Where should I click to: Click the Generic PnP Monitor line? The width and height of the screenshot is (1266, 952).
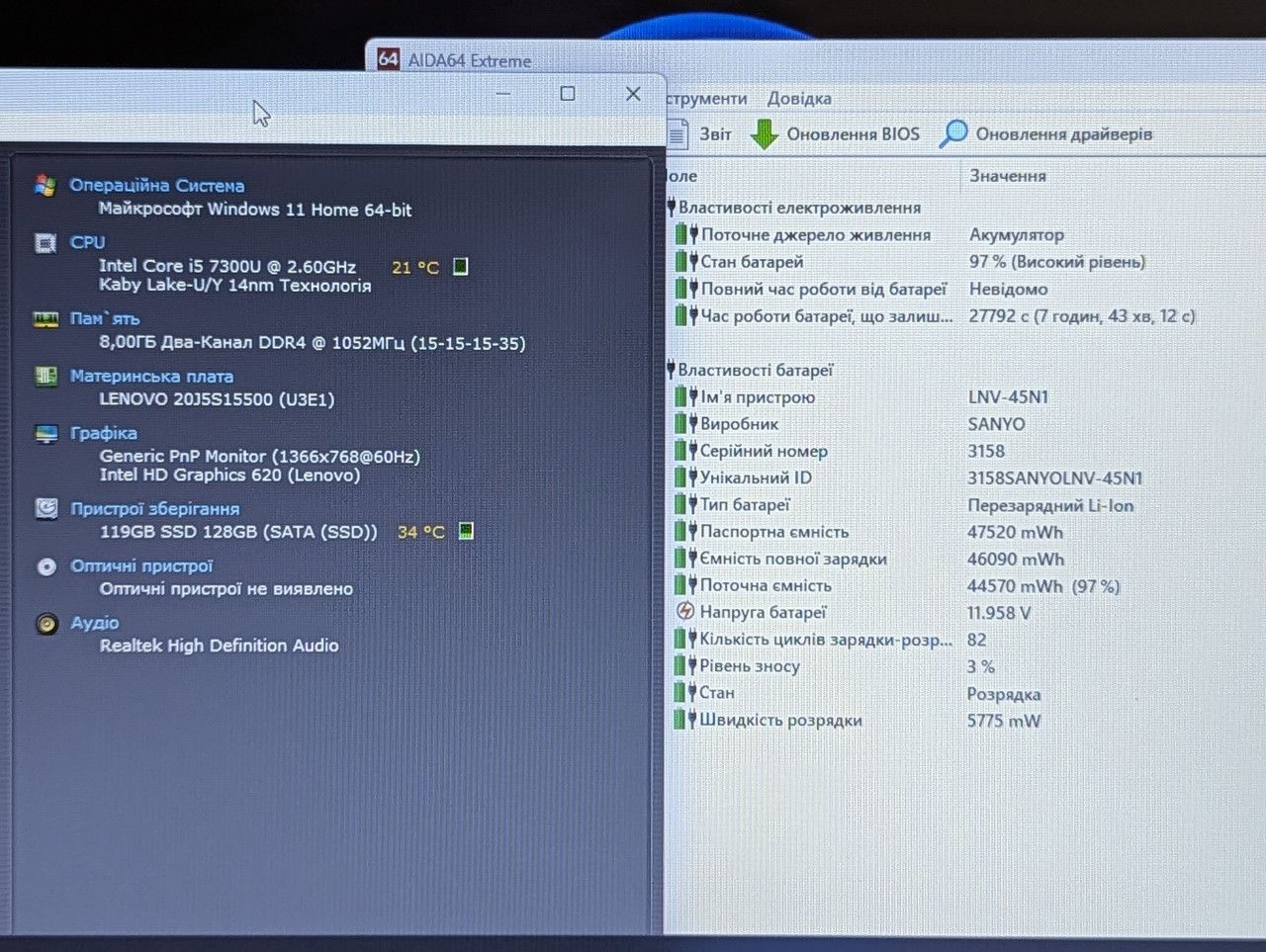260,456
